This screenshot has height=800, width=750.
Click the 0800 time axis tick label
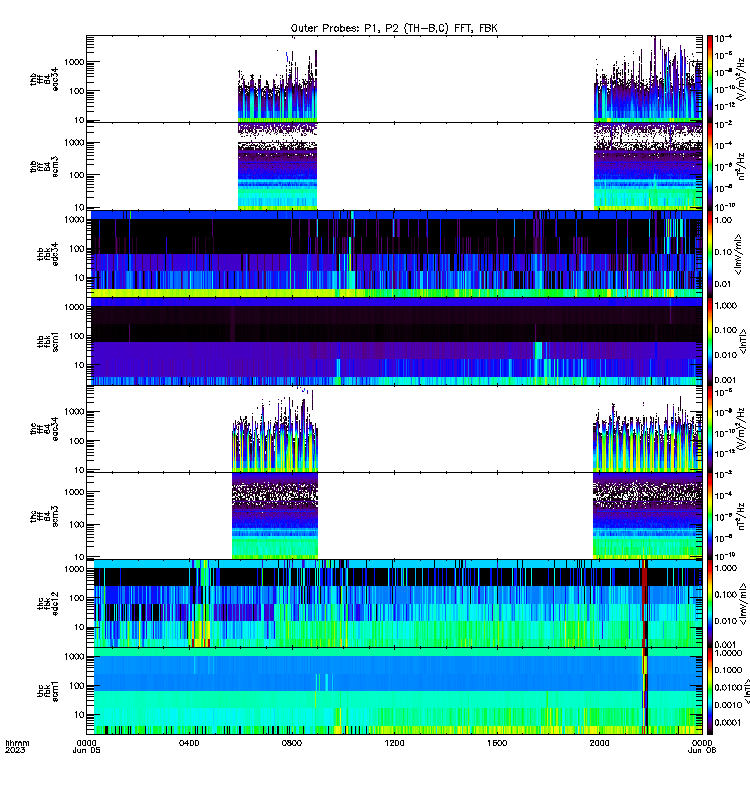click(x=291, y=743)
